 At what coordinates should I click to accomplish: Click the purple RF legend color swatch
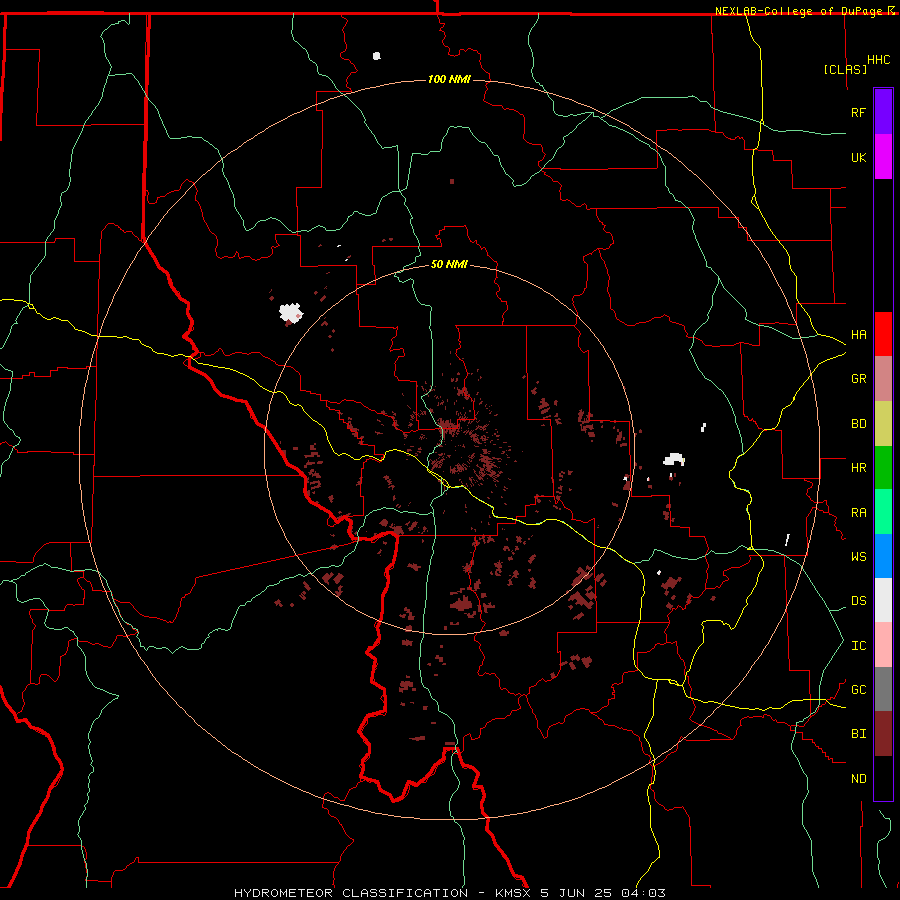click(x=883, y=112)
